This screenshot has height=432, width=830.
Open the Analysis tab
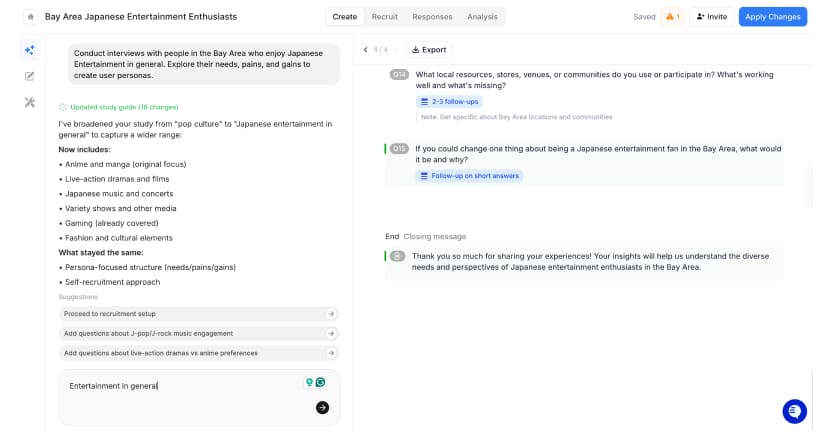click(482, 17)
